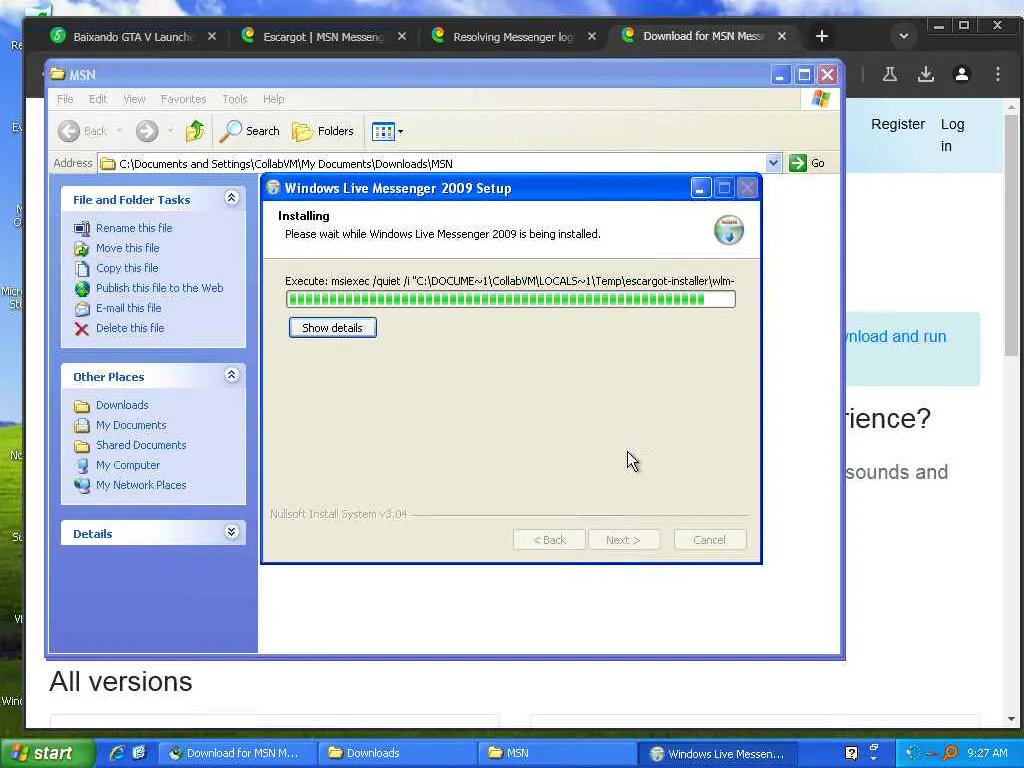Viewport: 1024px width, 768px height.
Task: Click Rename this file
Action: [x=134, y=228]
